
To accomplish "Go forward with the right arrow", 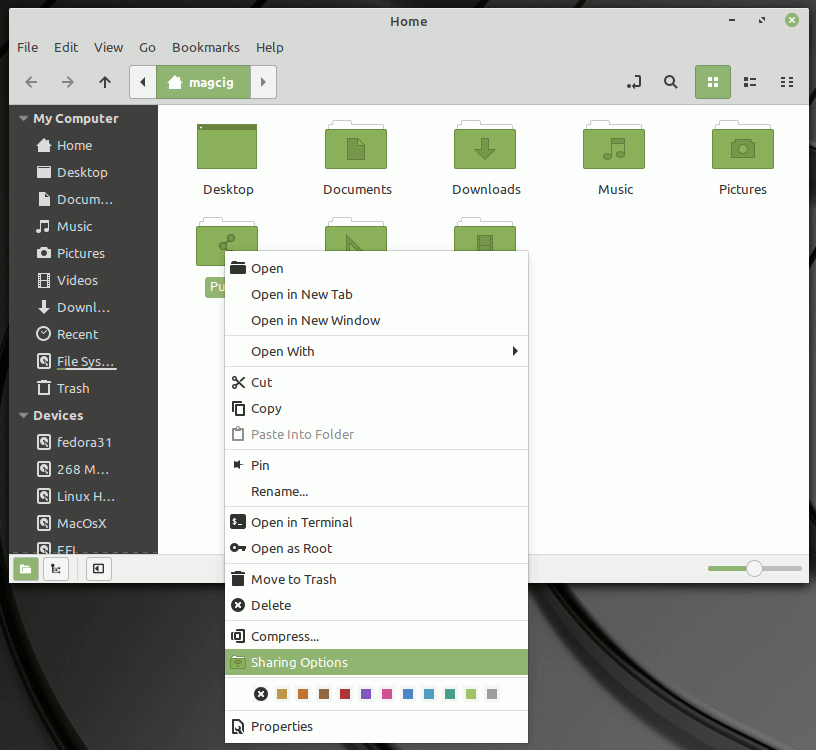I will (x=68, y=82).
